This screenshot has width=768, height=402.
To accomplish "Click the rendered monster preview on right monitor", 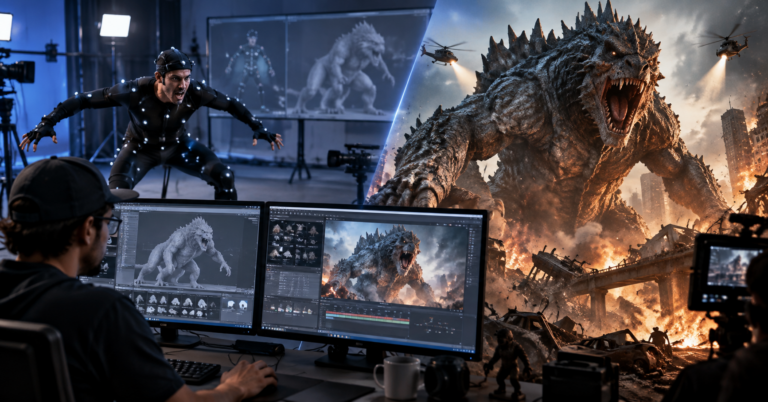I will (395, 263).
